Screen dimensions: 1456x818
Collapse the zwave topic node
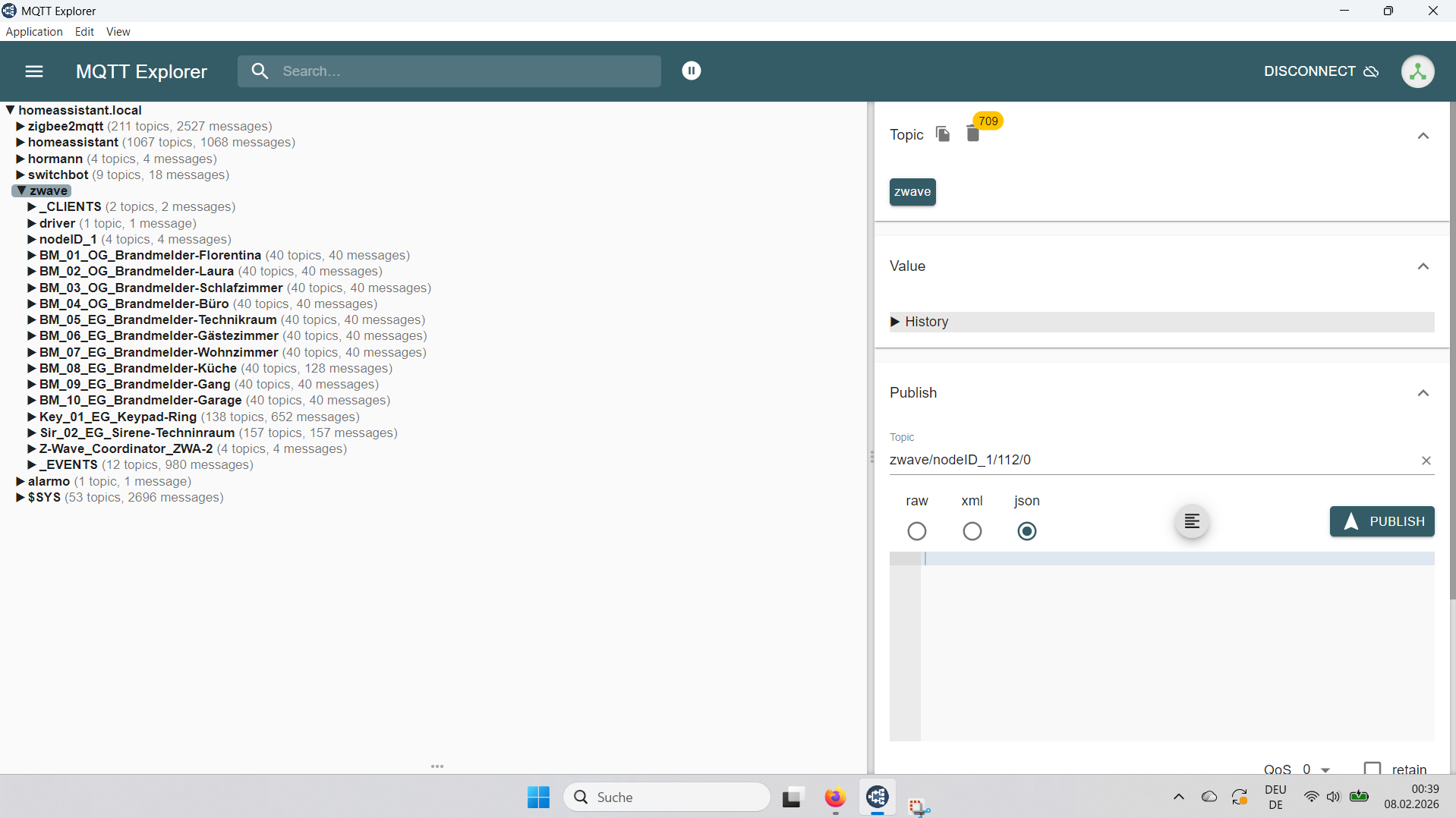pos(22,191)
